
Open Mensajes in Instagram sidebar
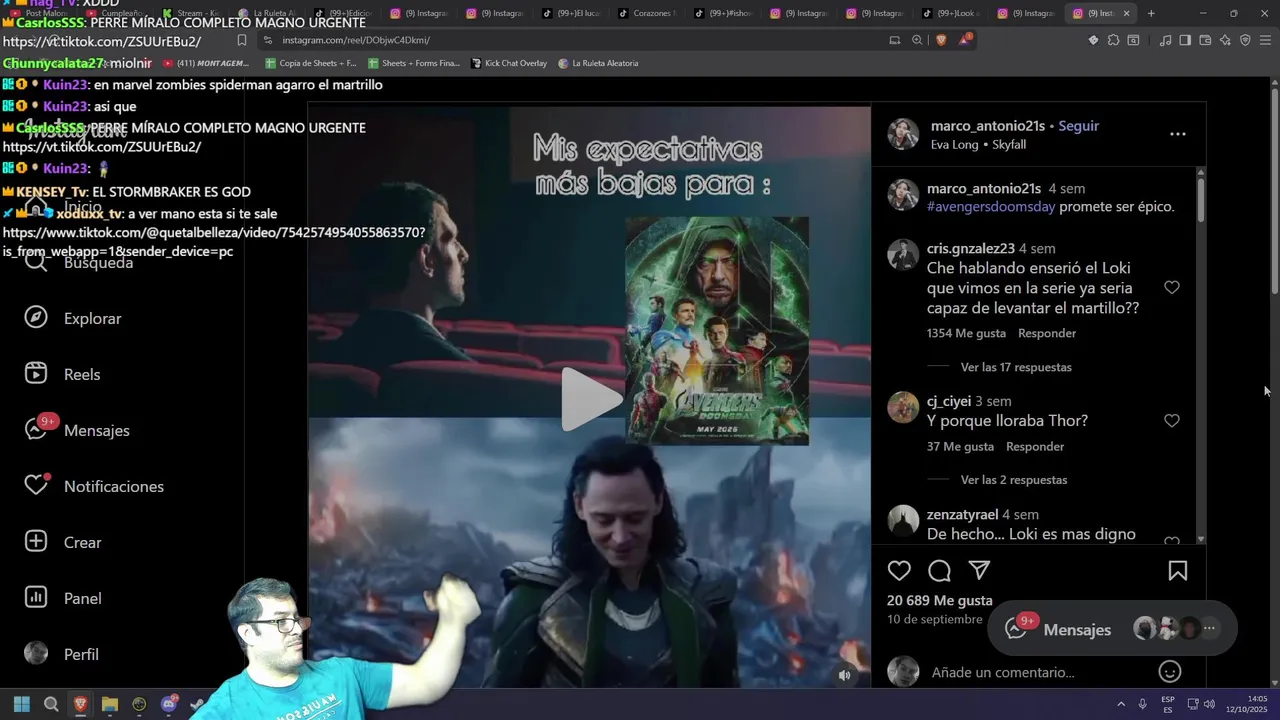click(76, 430)
